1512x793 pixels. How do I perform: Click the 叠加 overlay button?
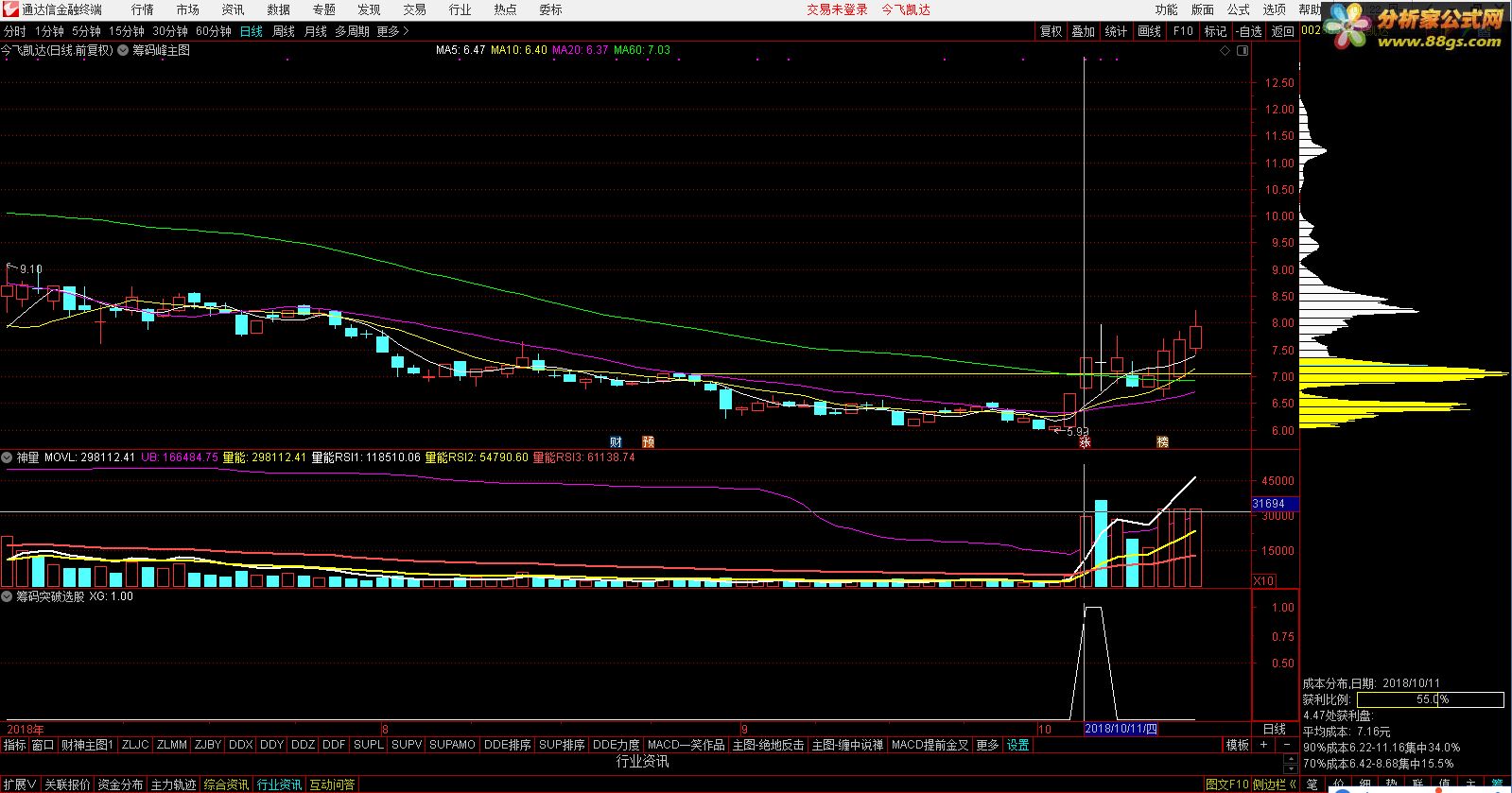tap(1084, 31)
